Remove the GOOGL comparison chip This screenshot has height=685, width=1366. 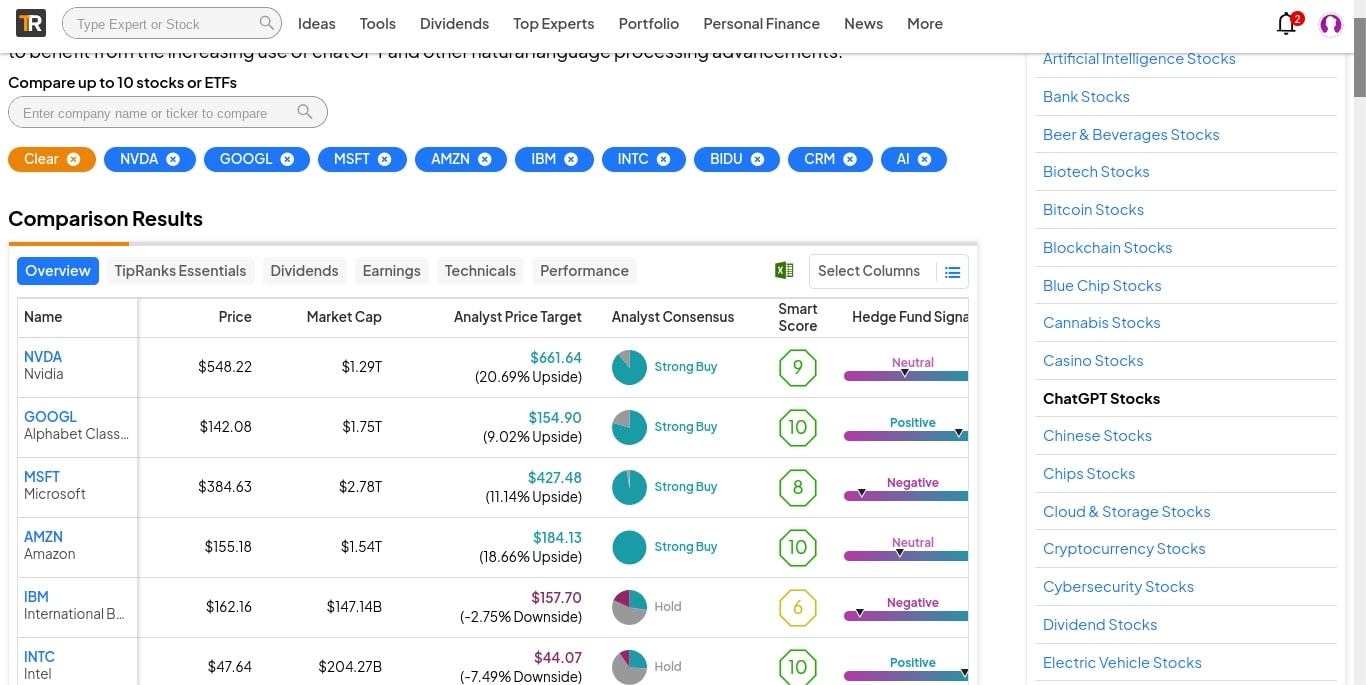287,159
